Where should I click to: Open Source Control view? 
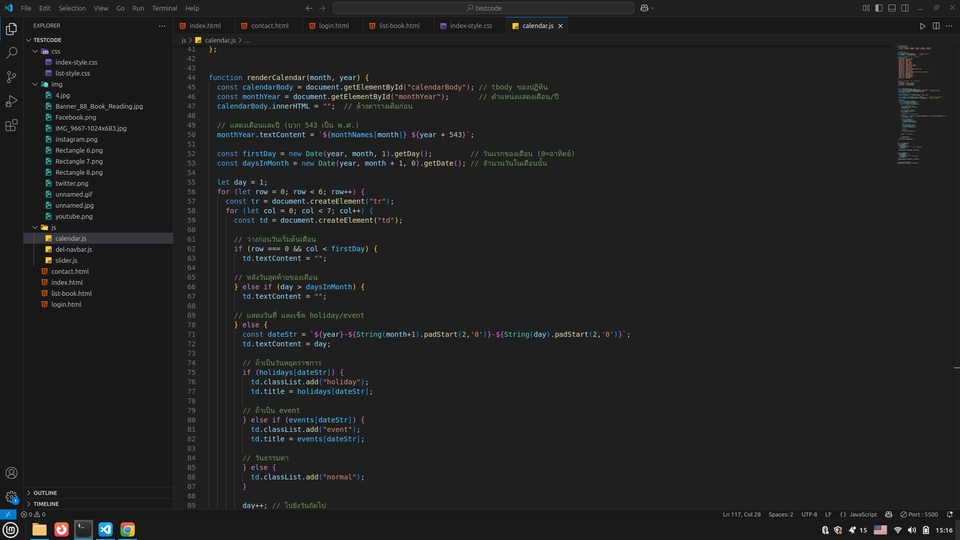(11, 77)
